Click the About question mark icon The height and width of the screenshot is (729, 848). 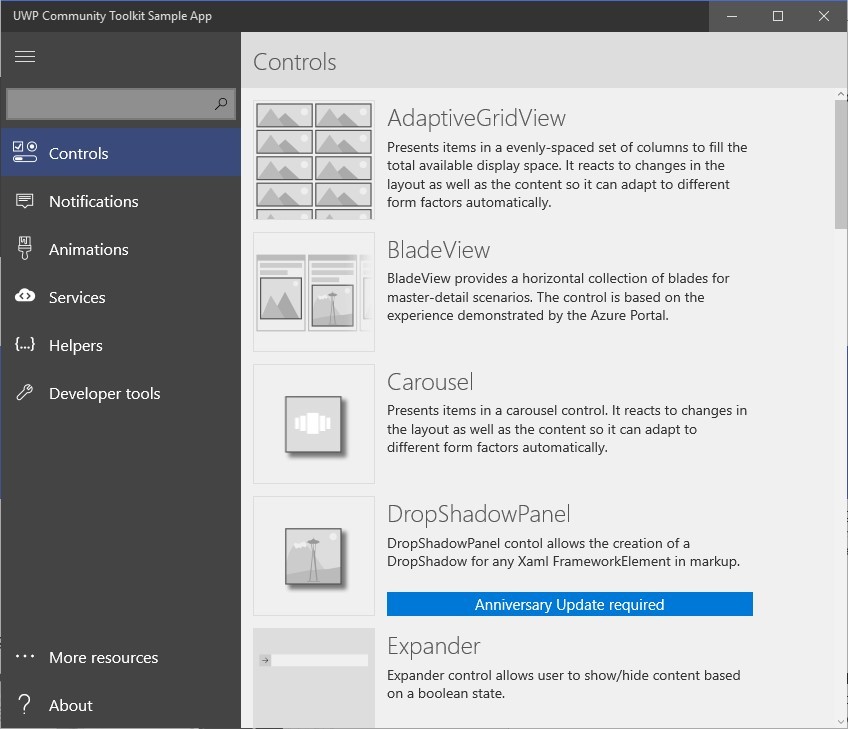pos(24,704)
